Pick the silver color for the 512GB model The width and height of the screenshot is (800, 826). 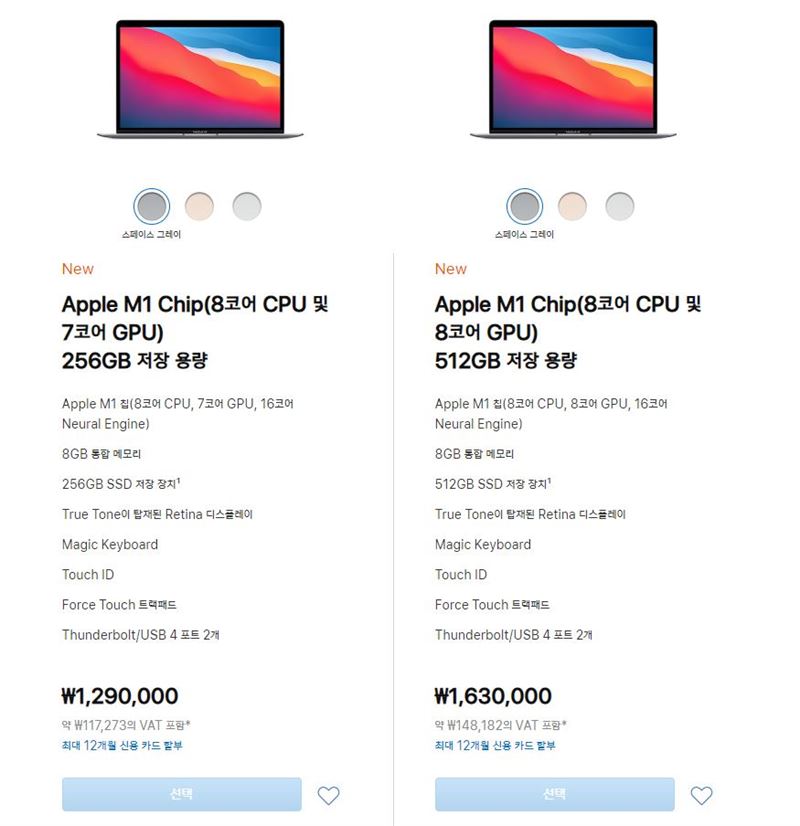point(619,206)
